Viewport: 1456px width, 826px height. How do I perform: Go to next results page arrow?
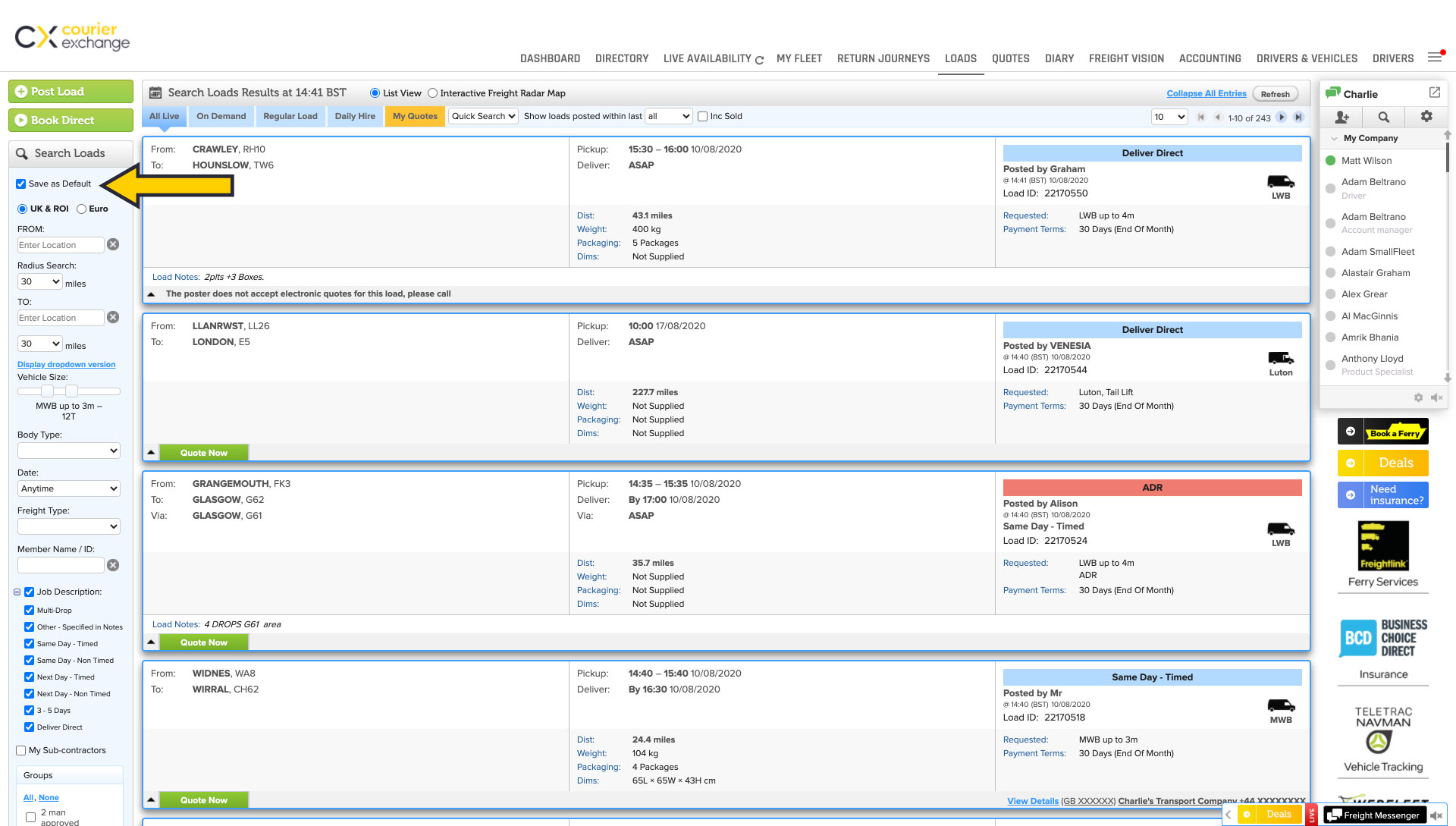coord(1282,117)
